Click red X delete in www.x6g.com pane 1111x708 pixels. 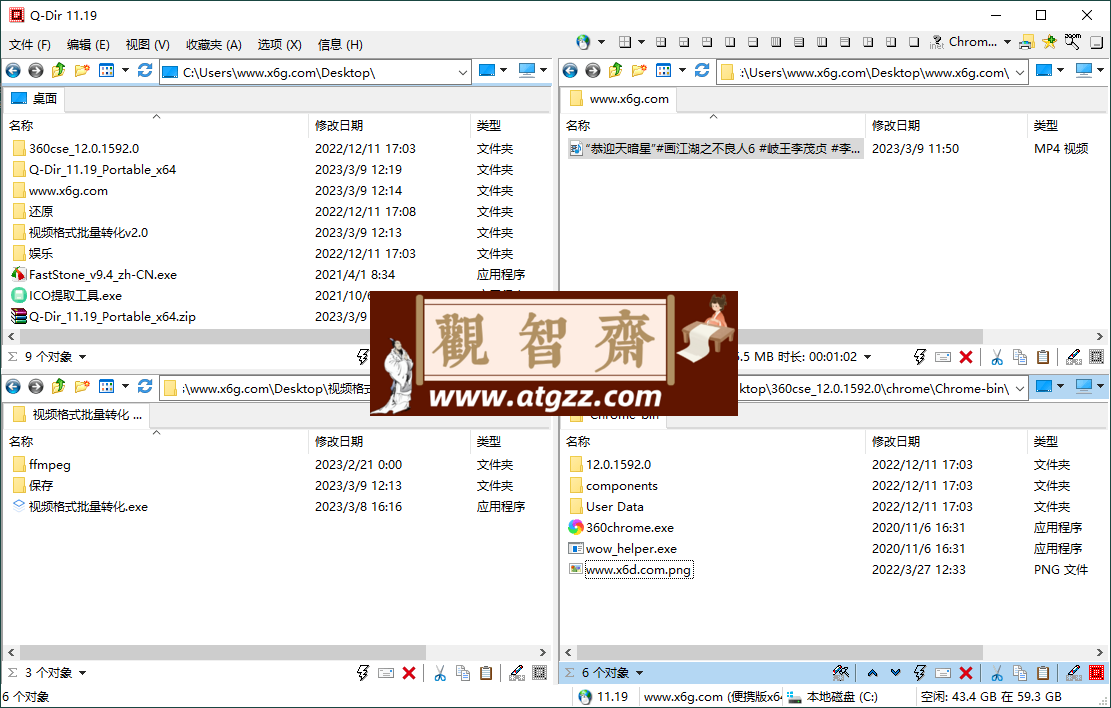click(x=966, y=357)
